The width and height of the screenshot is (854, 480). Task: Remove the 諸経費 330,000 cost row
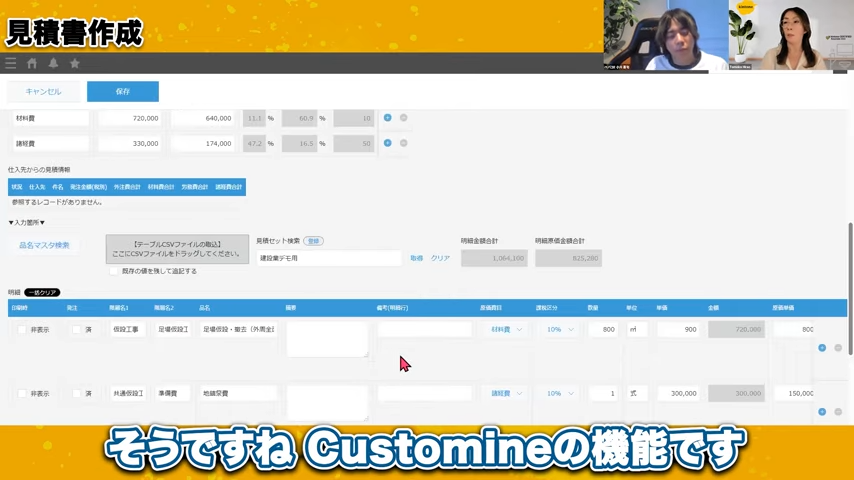(x=404, y=143)
